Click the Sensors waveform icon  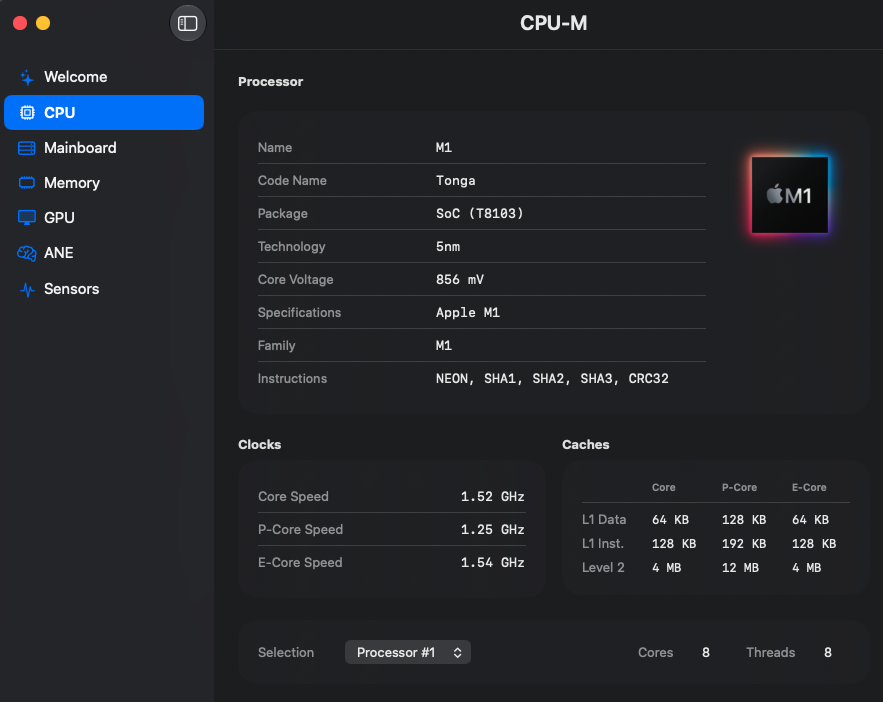[27, 289]
